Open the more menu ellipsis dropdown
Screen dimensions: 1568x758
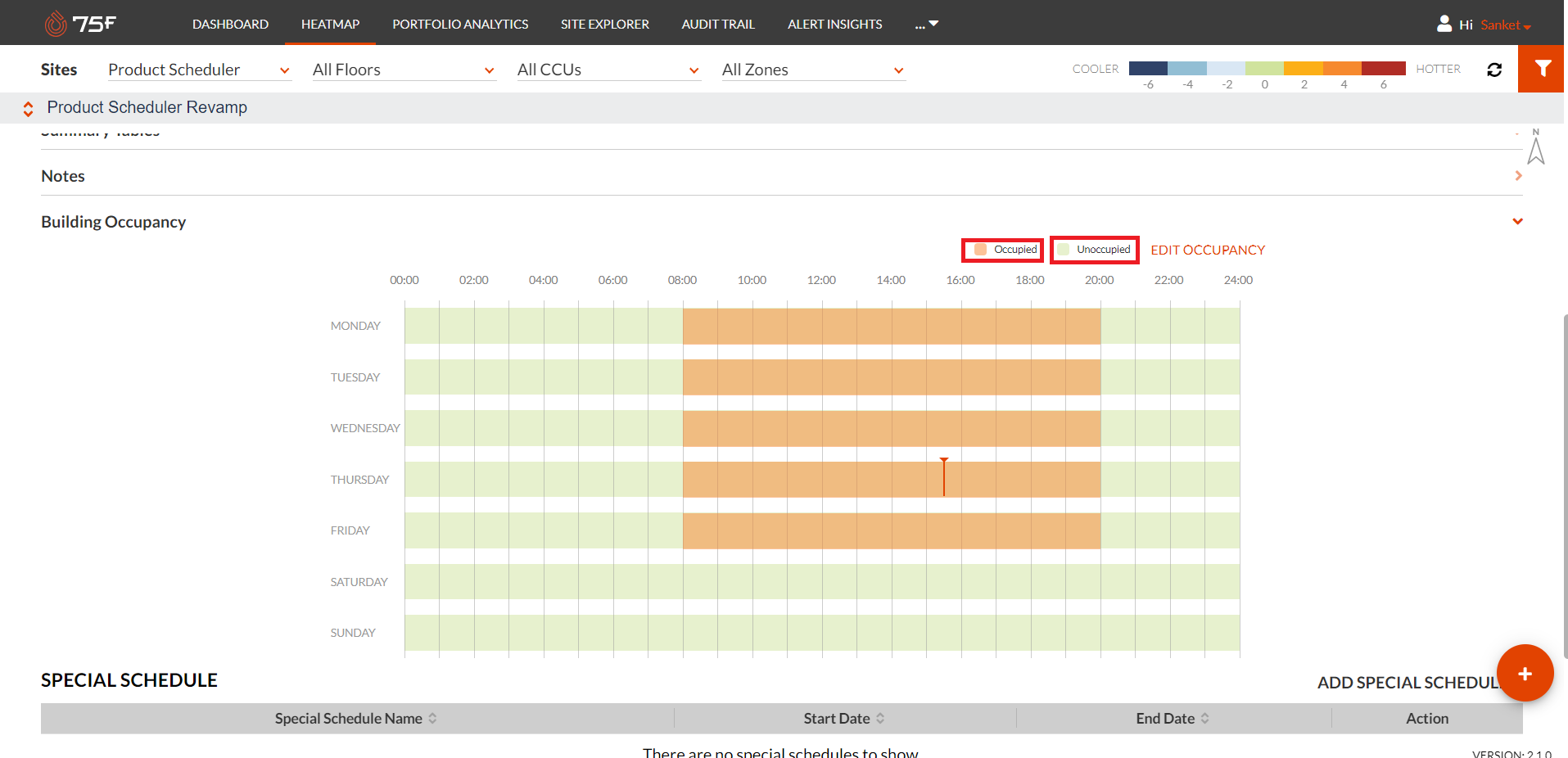click(927, 24)
